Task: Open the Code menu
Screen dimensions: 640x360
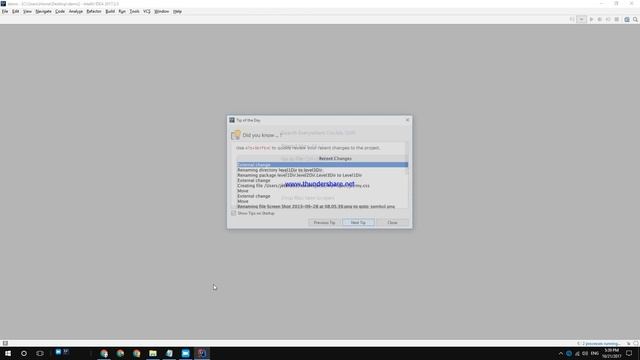Action: (60, 11)
